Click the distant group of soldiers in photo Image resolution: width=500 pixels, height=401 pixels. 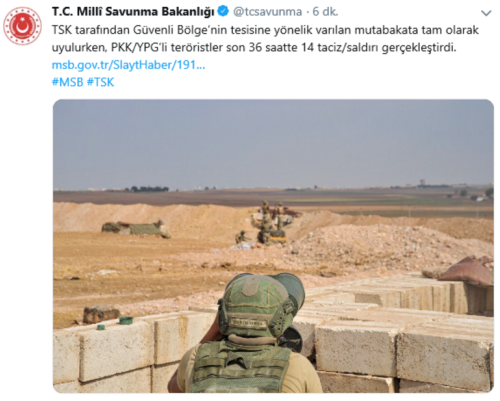[268, 222]
